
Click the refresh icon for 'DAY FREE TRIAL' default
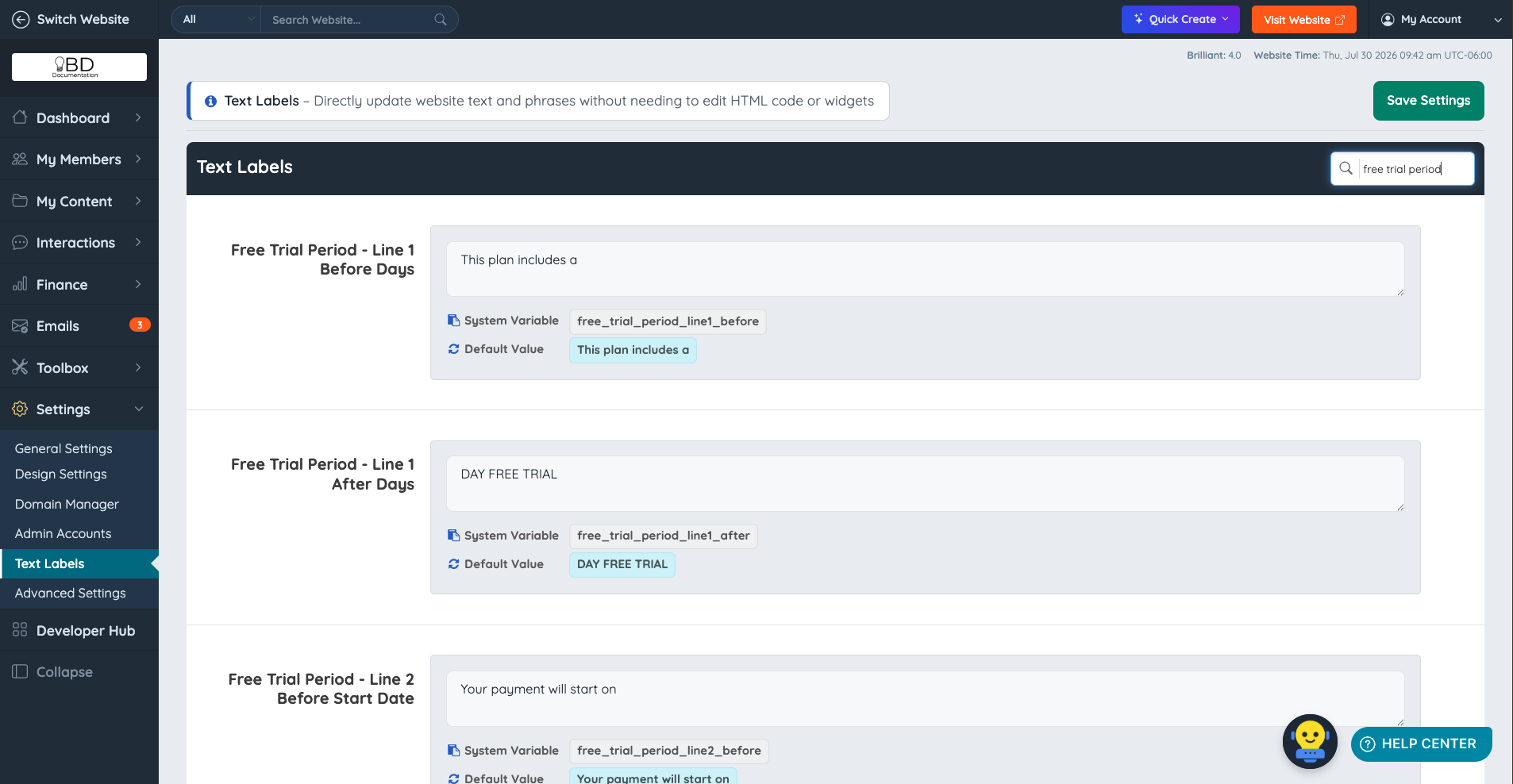(x=453, y=564)
